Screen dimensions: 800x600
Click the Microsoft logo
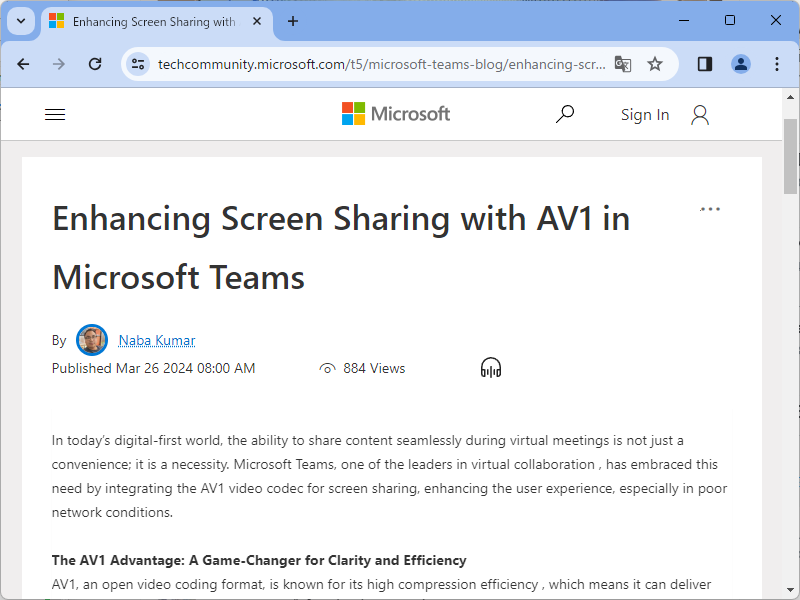[396, 114]
